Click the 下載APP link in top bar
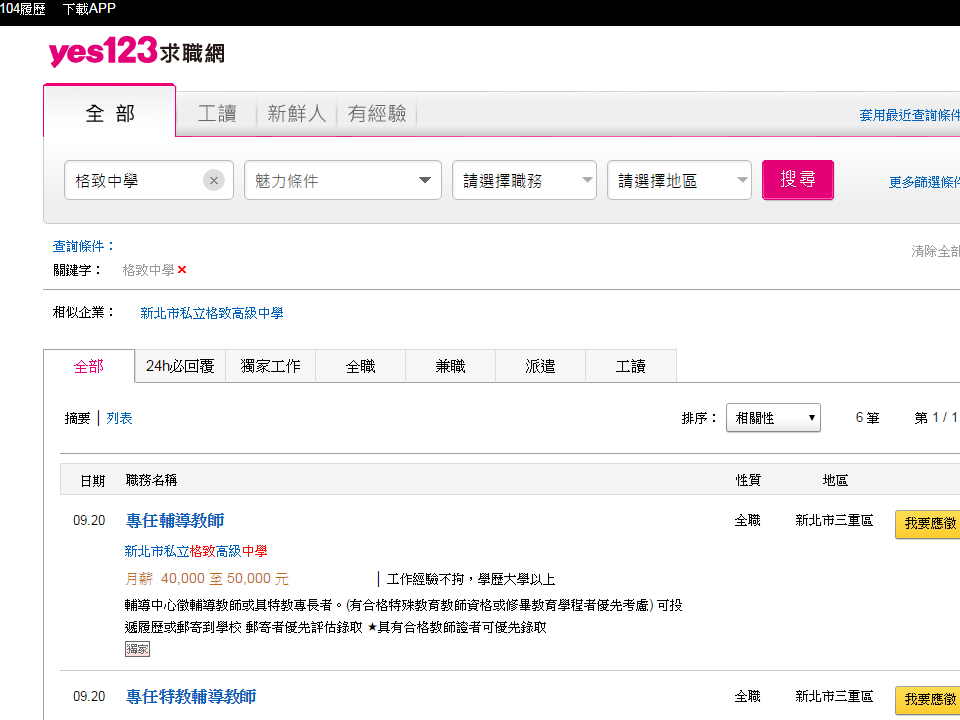960x720 pixels. click(89, 9)
